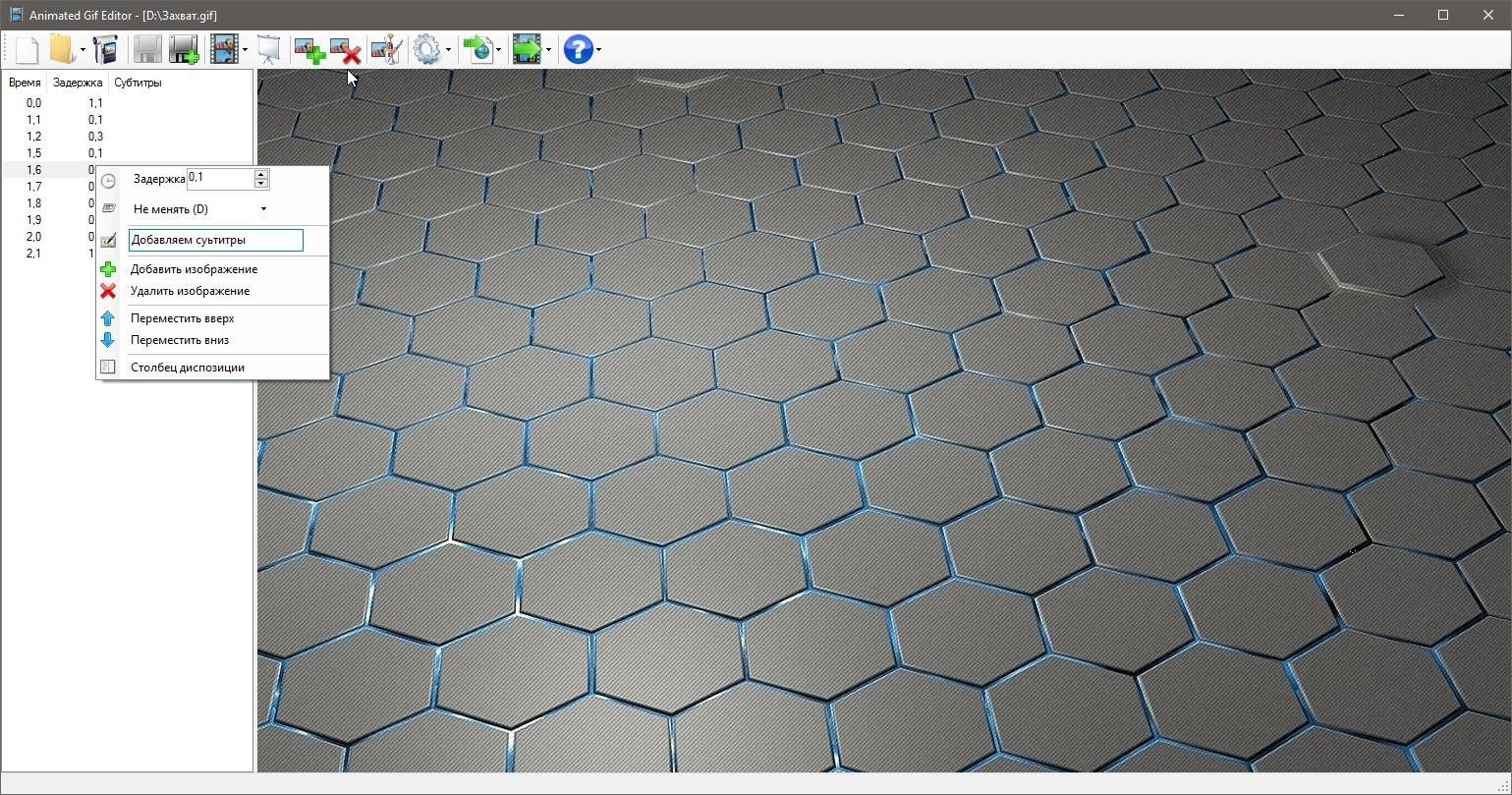Click the app icon in title bar
Image resolution: width=1512 pixels, height=795 pixels.
(x=16, y=15)
